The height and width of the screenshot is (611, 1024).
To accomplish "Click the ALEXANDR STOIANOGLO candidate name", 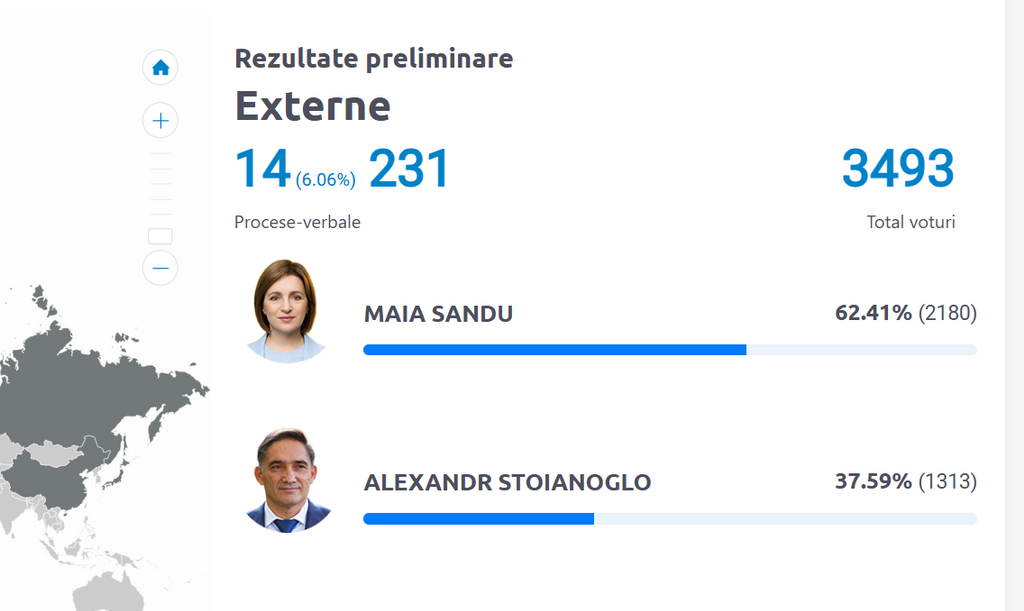I will [x=507, y=482].
